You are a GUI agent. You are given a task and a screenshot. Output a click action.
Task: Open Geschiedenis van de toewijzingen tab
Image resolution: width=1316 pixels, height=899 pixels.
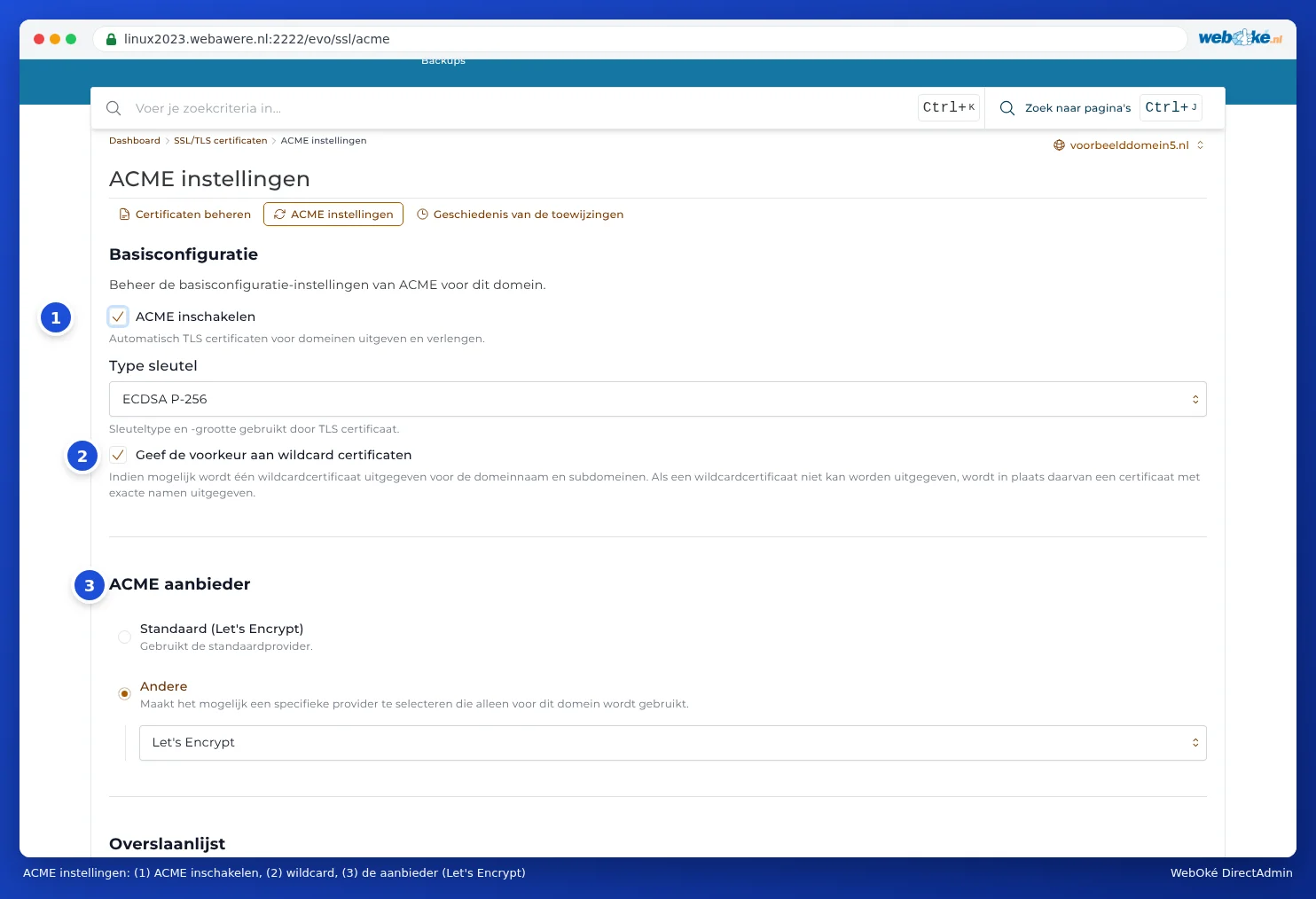point(521,215)
